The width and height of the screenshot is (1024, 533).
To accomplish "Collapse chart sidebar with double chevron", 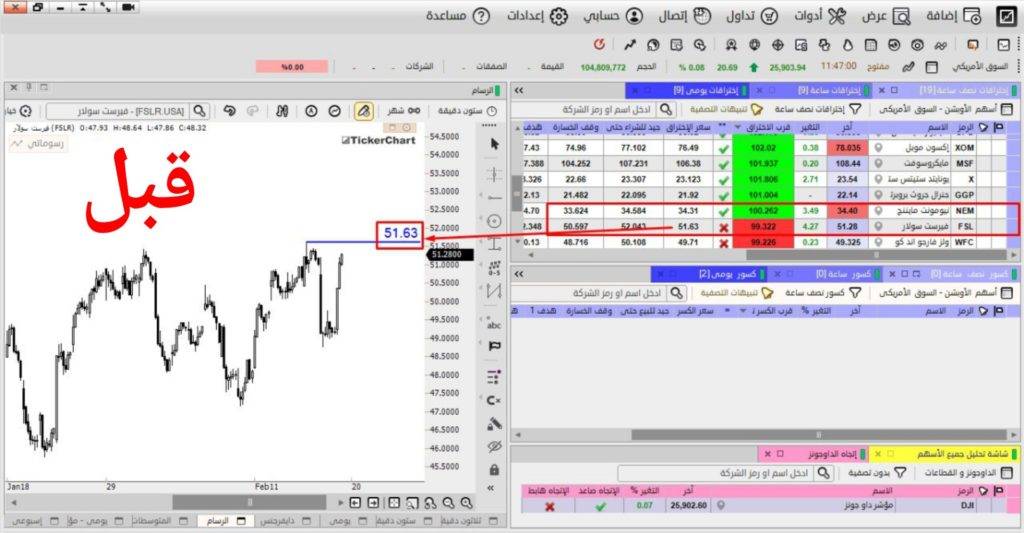I will click(490, 488).
